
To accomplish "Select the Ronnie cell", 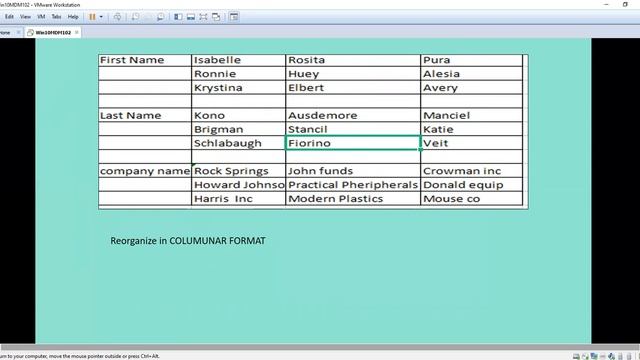I will (238, 74).
